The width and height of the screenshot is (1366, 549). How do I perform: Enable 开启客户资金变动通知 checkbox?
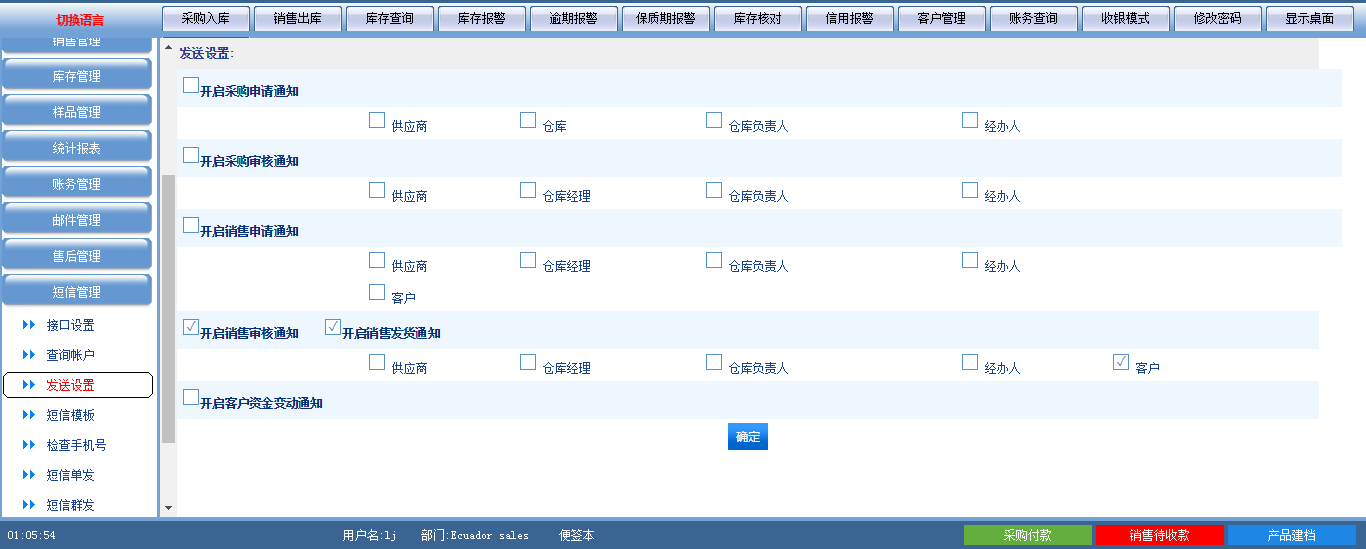point(191,397)
